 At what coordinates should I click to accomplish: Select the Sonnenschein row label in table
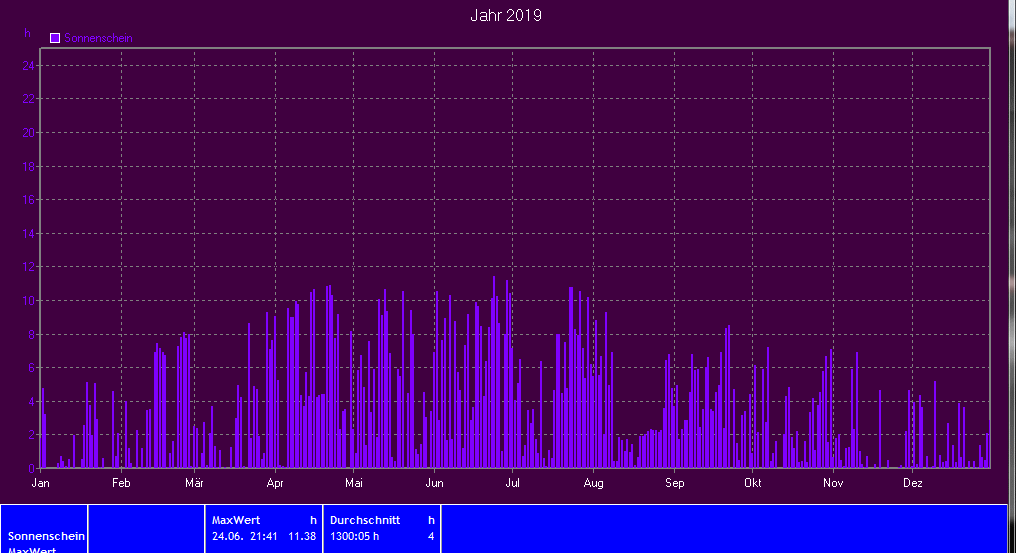pyautogui.click(x=46, y=536)
